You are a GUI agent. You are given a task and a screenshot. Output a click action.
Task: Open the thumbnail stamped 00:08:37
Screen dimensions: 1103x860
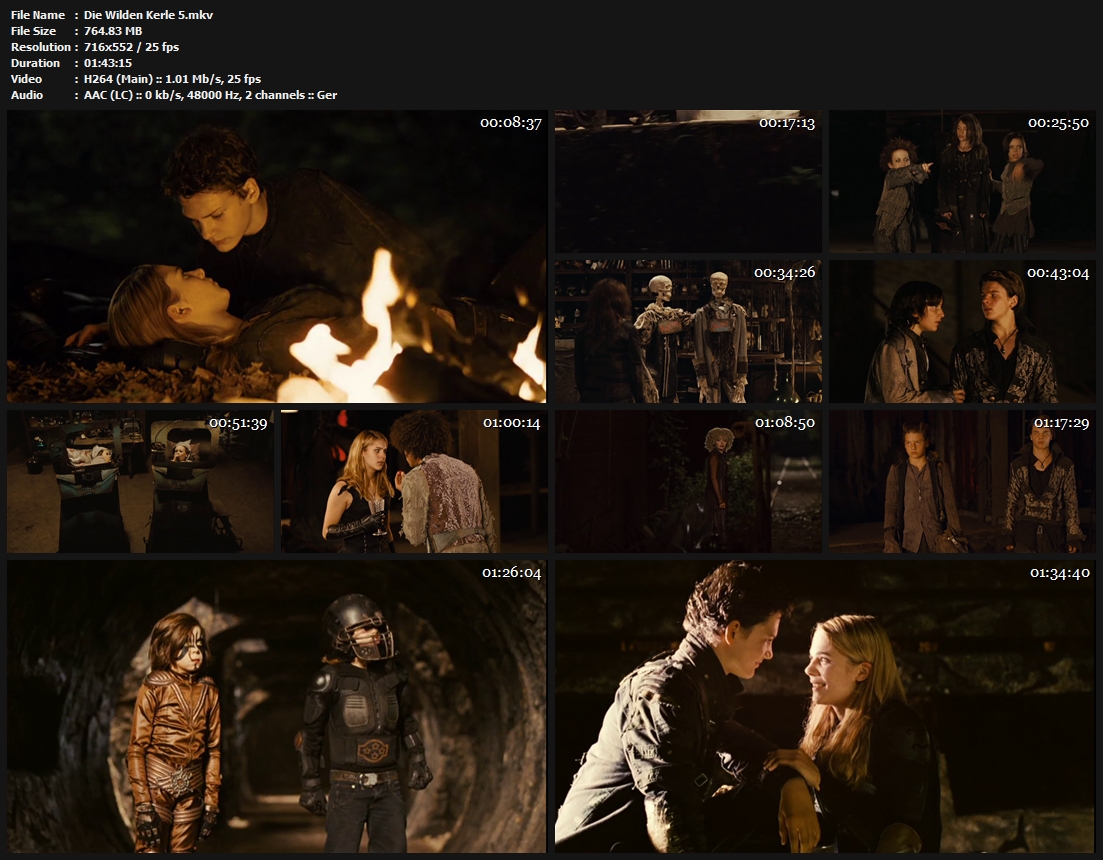click(x=276, y=256)
